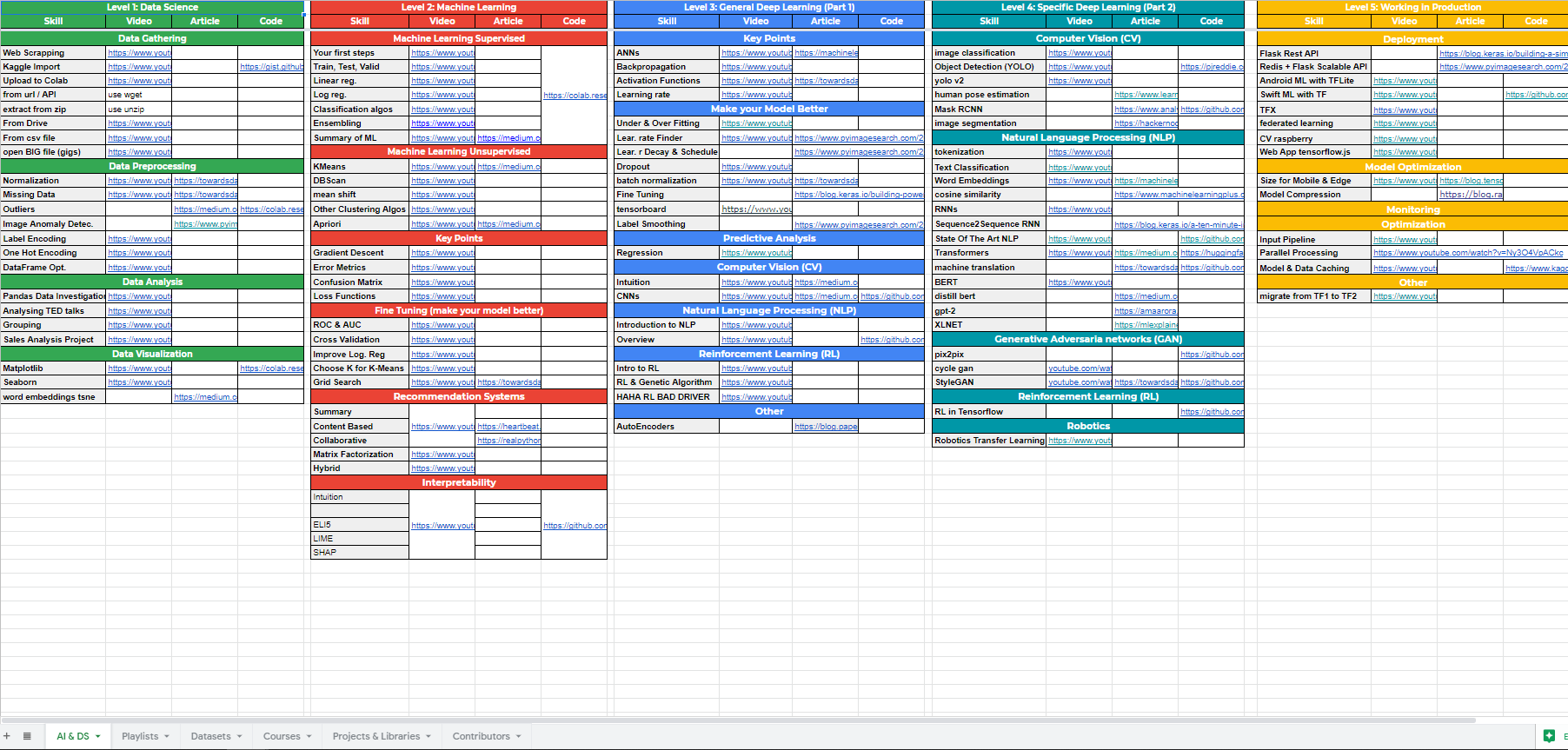Image resolution: width=1568 pixels, height=750 pixels.
Task: Open the realpython link in Collaborative row
Action: coord(508,441)
